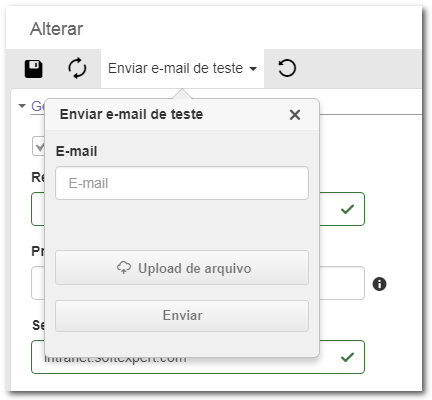Open the Enviar e-mail de teste dropdown
Screen dimensions: 432x400
coord(182,68)
